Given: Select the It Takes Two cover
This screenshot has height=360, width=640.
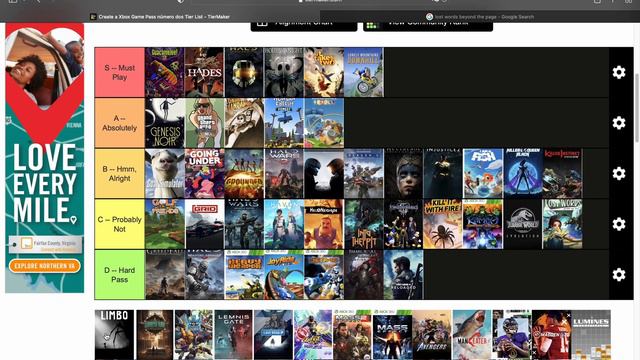Looking at the screenshot, I should pos(324,72).
